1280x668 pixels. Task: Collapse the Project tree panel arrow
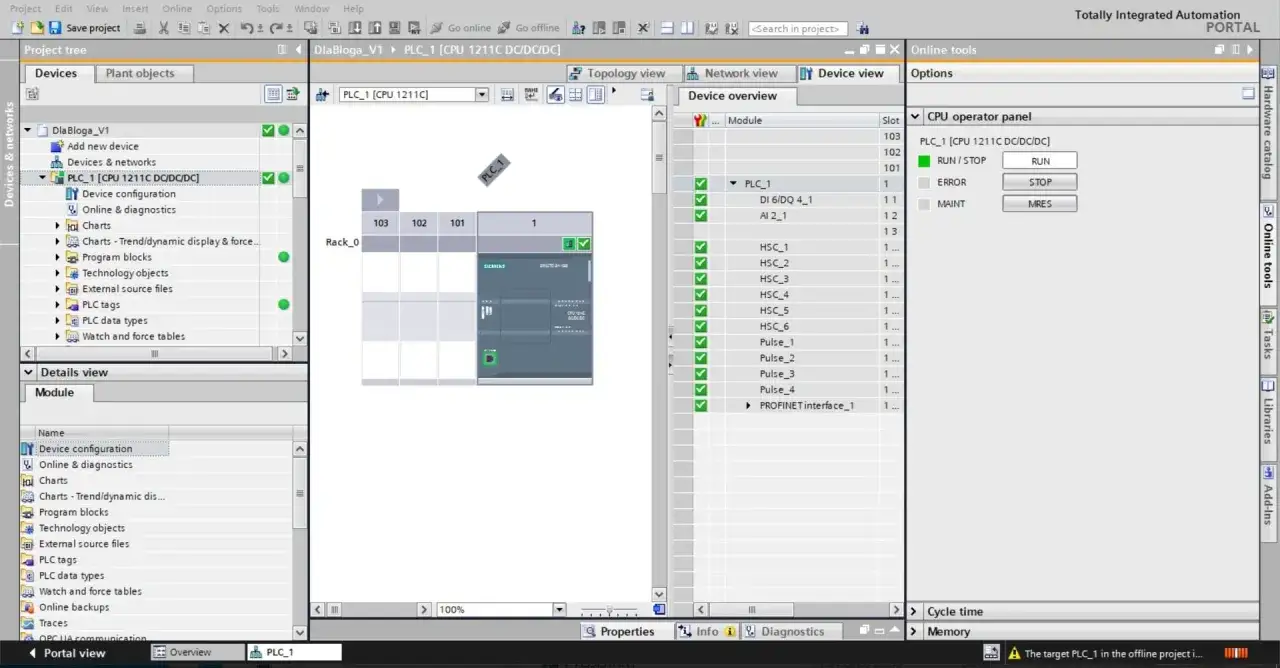point(298,50)
